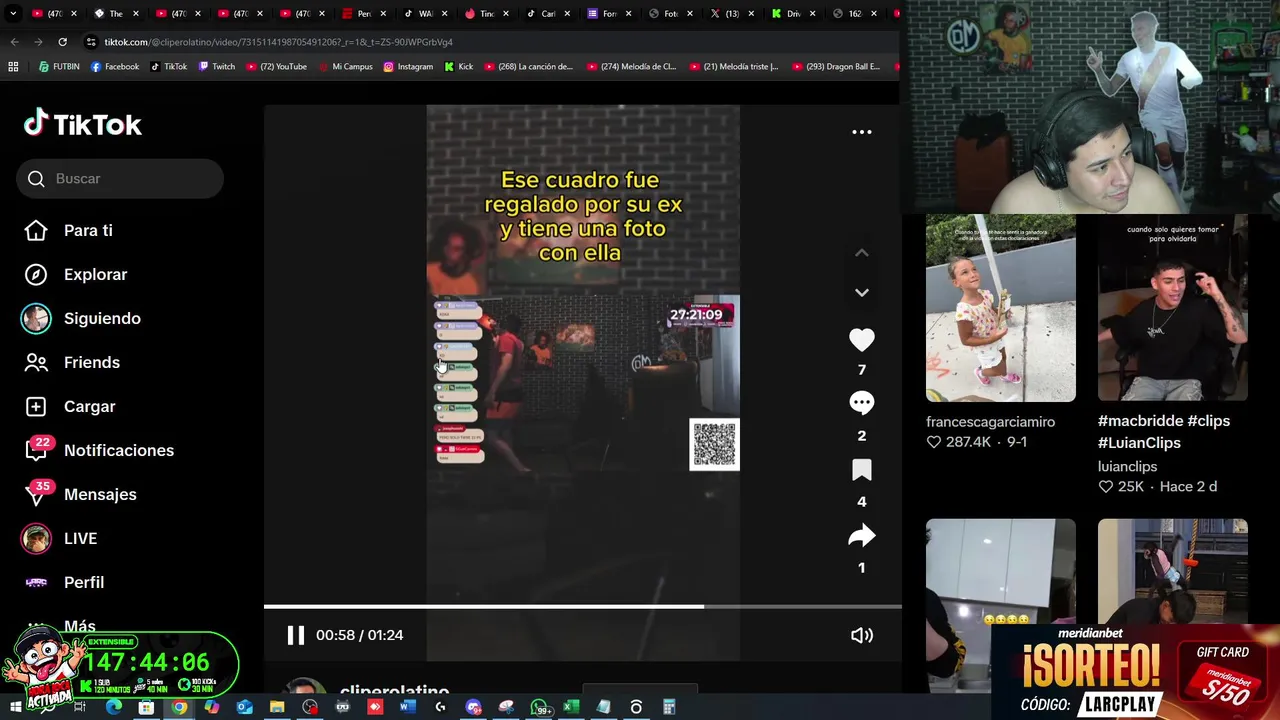The image size is (1280, 720).
Task: Open francescagarciamiro username
Action: [990, 421]
